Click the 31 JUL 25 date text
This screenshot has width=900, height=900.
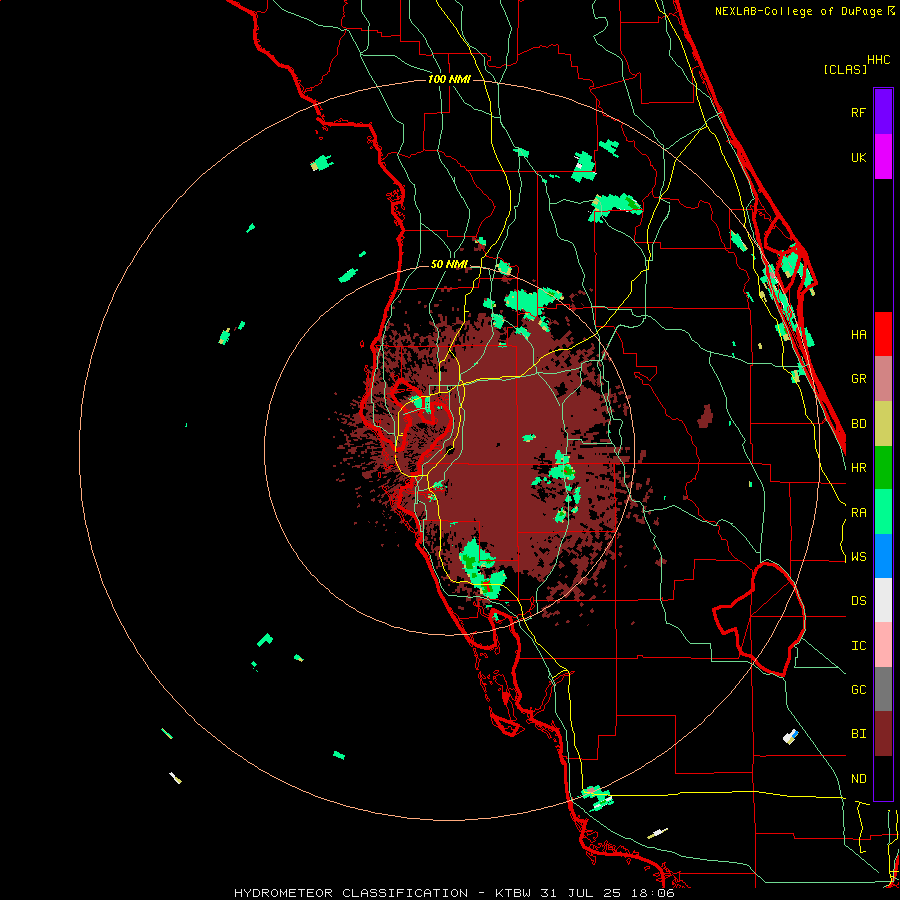click(x=583, y=893)
